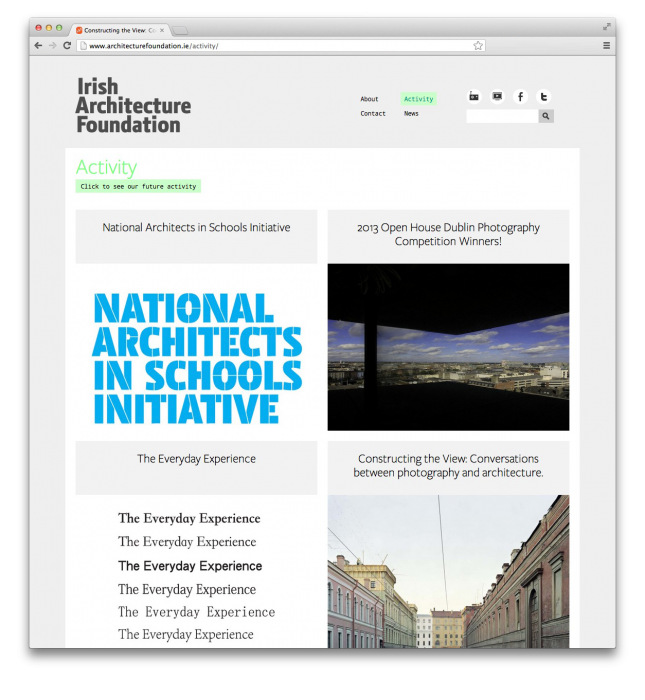
Task: Close the Constructing the View browser tab
Action: pos(163,30)
